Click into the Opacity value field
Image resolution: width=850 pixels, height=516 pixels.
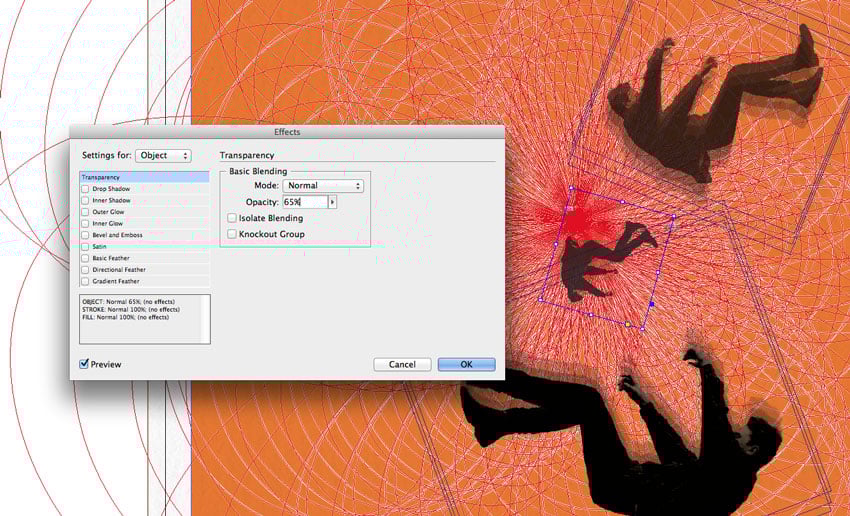(305, 202)
